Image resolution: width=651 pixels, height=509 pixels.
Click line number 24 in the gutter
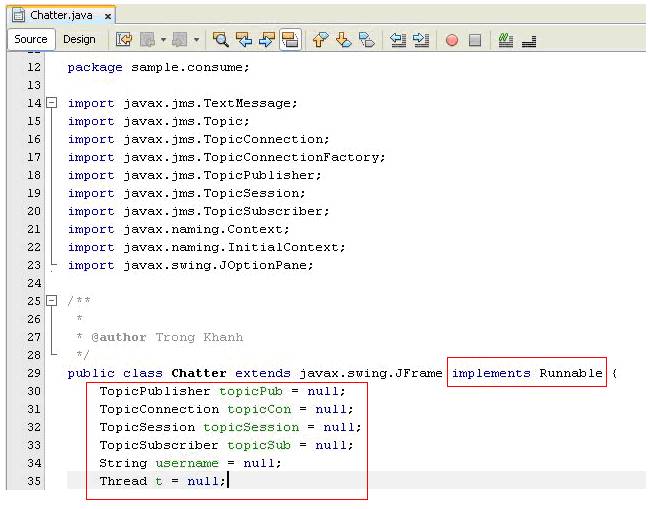(x=34, y=283)
